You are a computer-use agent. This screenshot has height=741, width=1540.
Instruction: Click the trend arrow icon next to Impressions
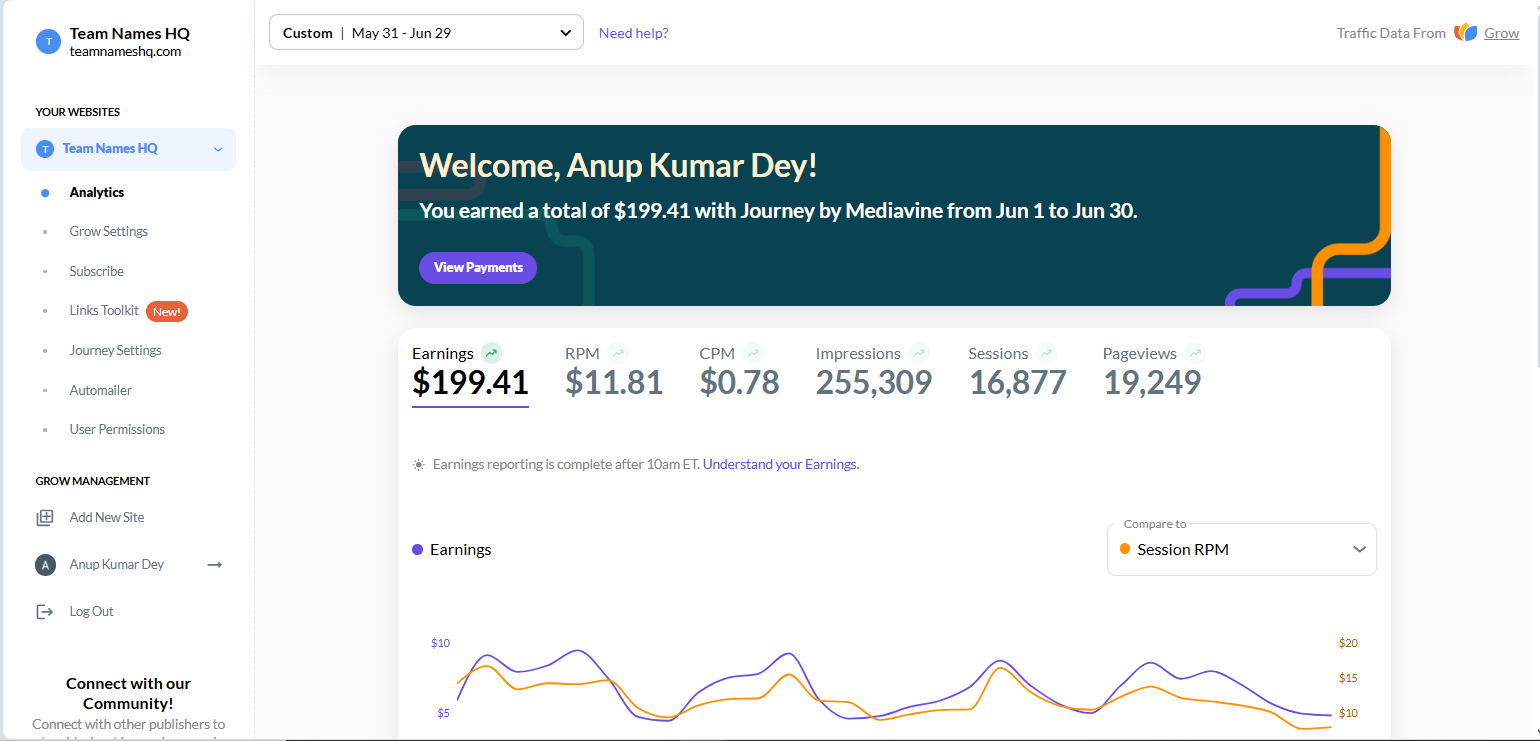(x=919, y=353)
